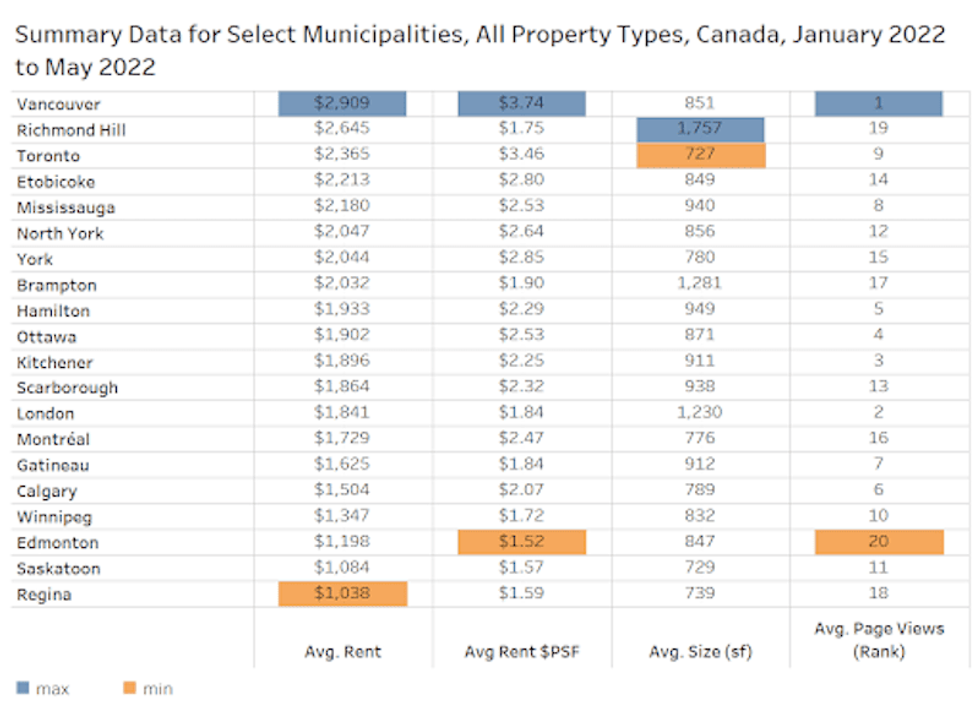Click the Avg. Page Views (Rank) header
The image size is (980, 713).
[879, 639]
